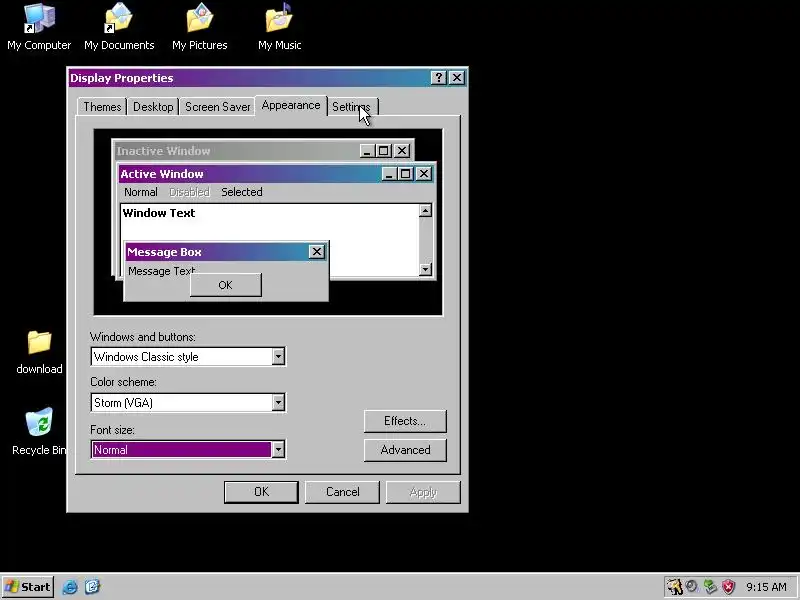Select the My Pictures desktop icon

point(199,28)
